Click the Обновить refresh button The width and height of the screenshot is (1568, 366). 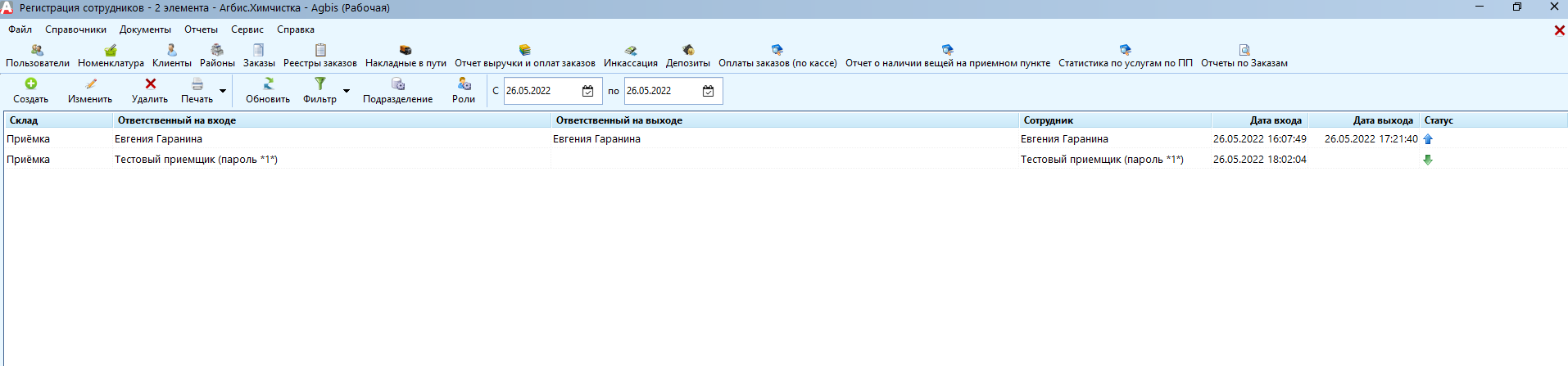point(268,90)
